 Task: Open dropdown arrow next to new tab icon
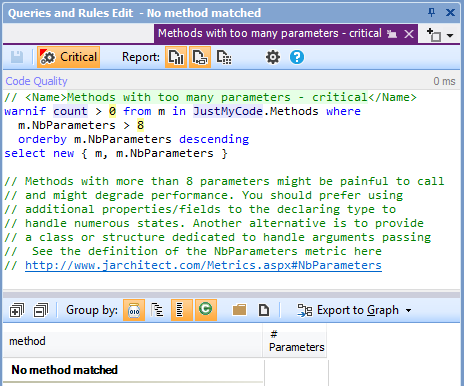[450, 35]
